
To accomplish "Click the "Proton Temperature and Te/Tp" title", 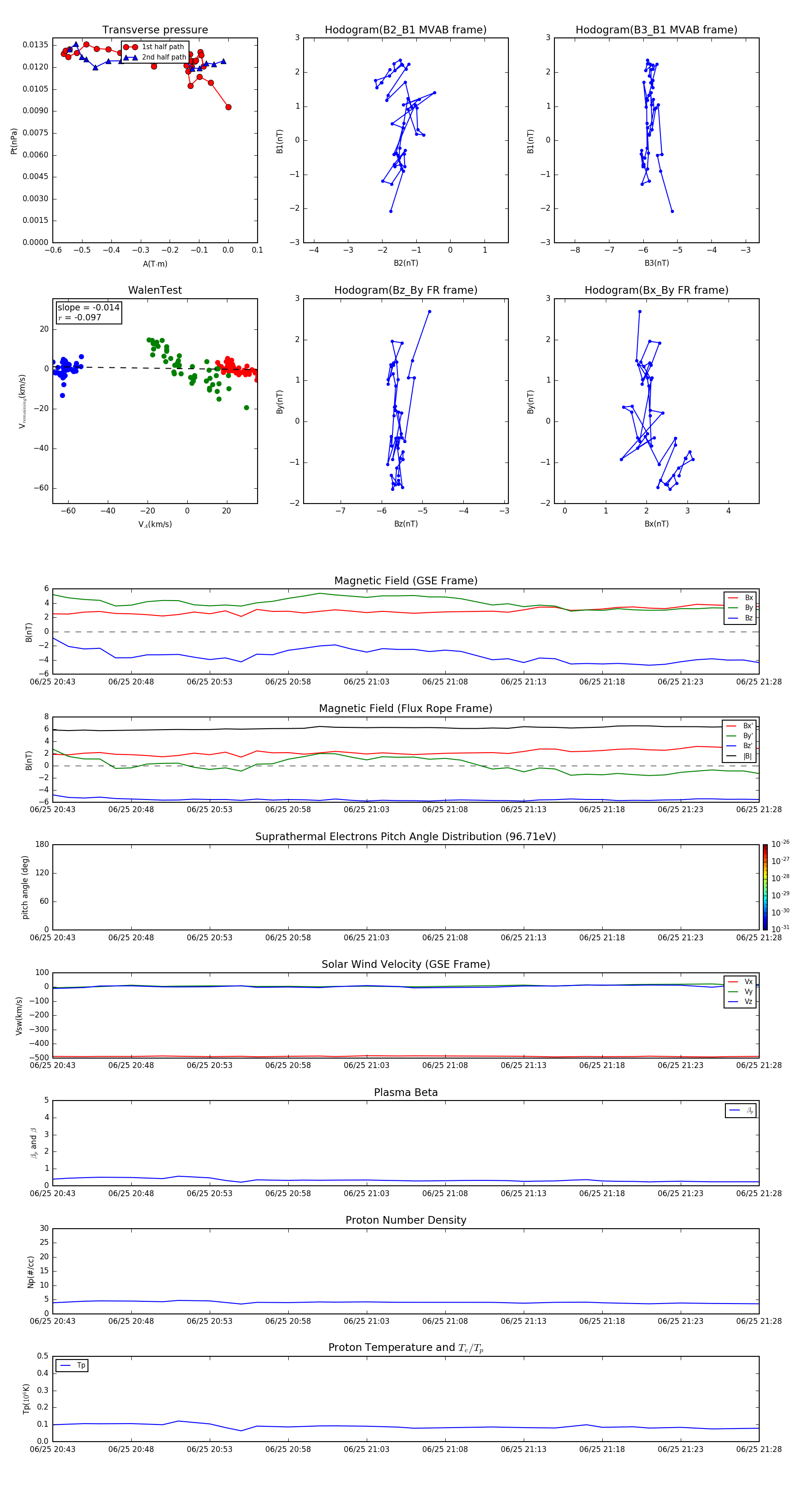I will [406, 1347].
